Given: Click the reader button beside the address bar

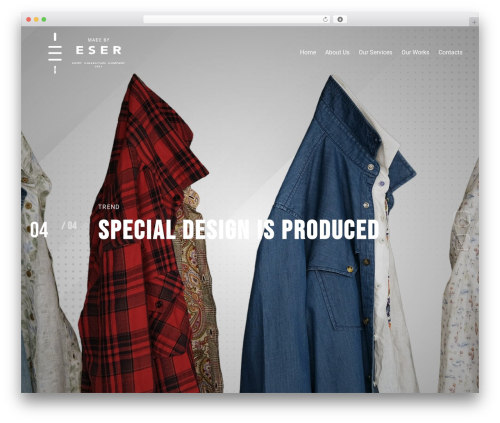Looking at the screenshot, I should tap(340, 19).
